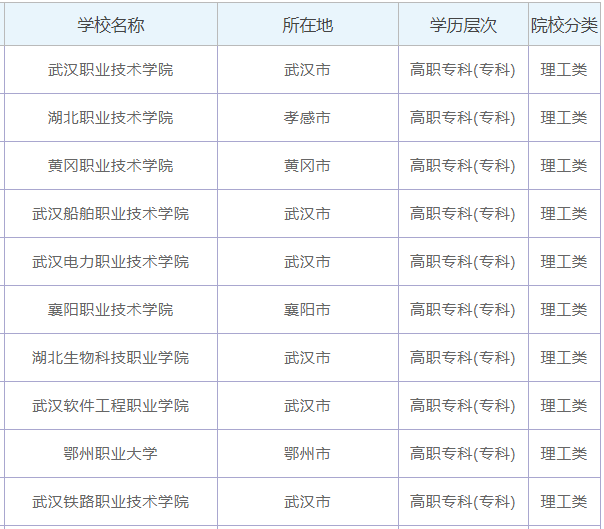This screenshot has height=529, width=604.
Task: Select school name 鄂州职业大学
Action: (x=111, y=453)
